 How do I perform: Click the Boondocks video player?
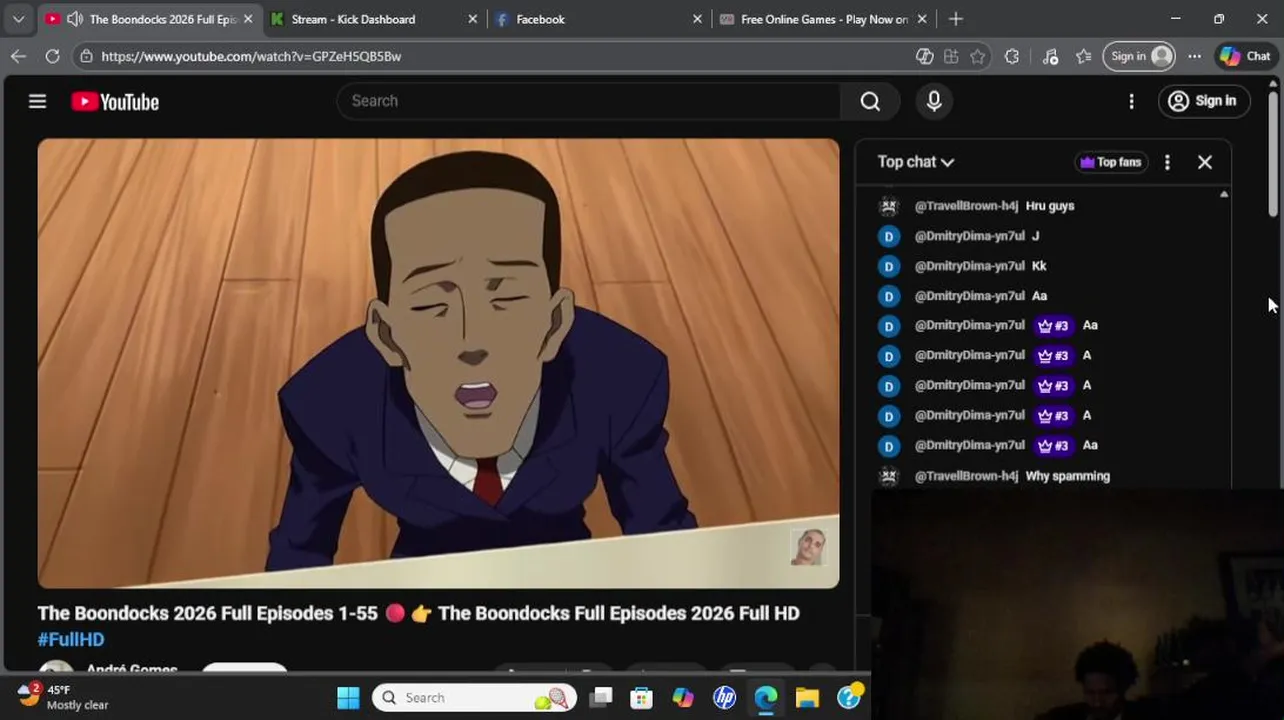[438, 363]
